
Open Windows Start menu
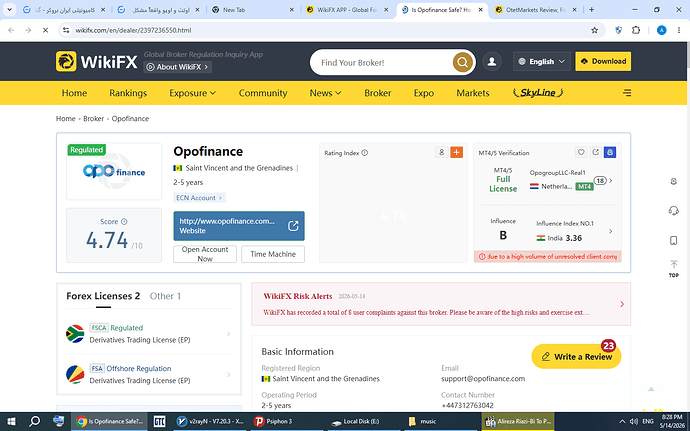pyautogui.click(x=11, y=421)
